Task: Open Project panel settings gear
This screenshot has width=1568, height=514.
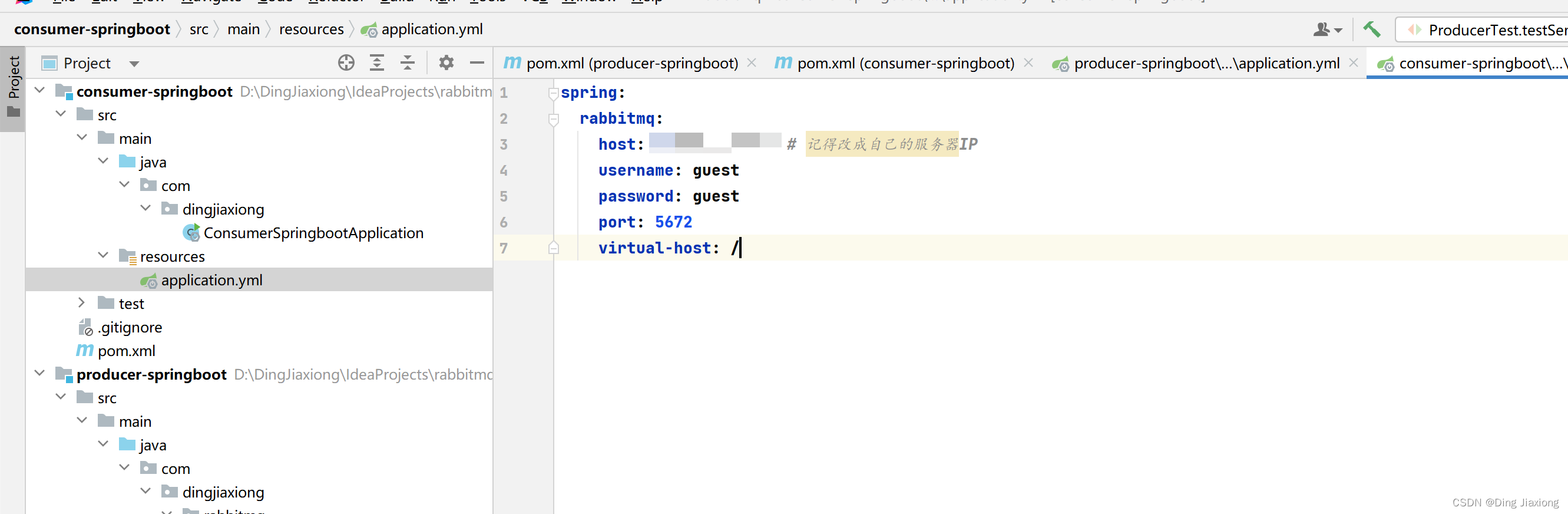Action: click(x=446, y=62)
